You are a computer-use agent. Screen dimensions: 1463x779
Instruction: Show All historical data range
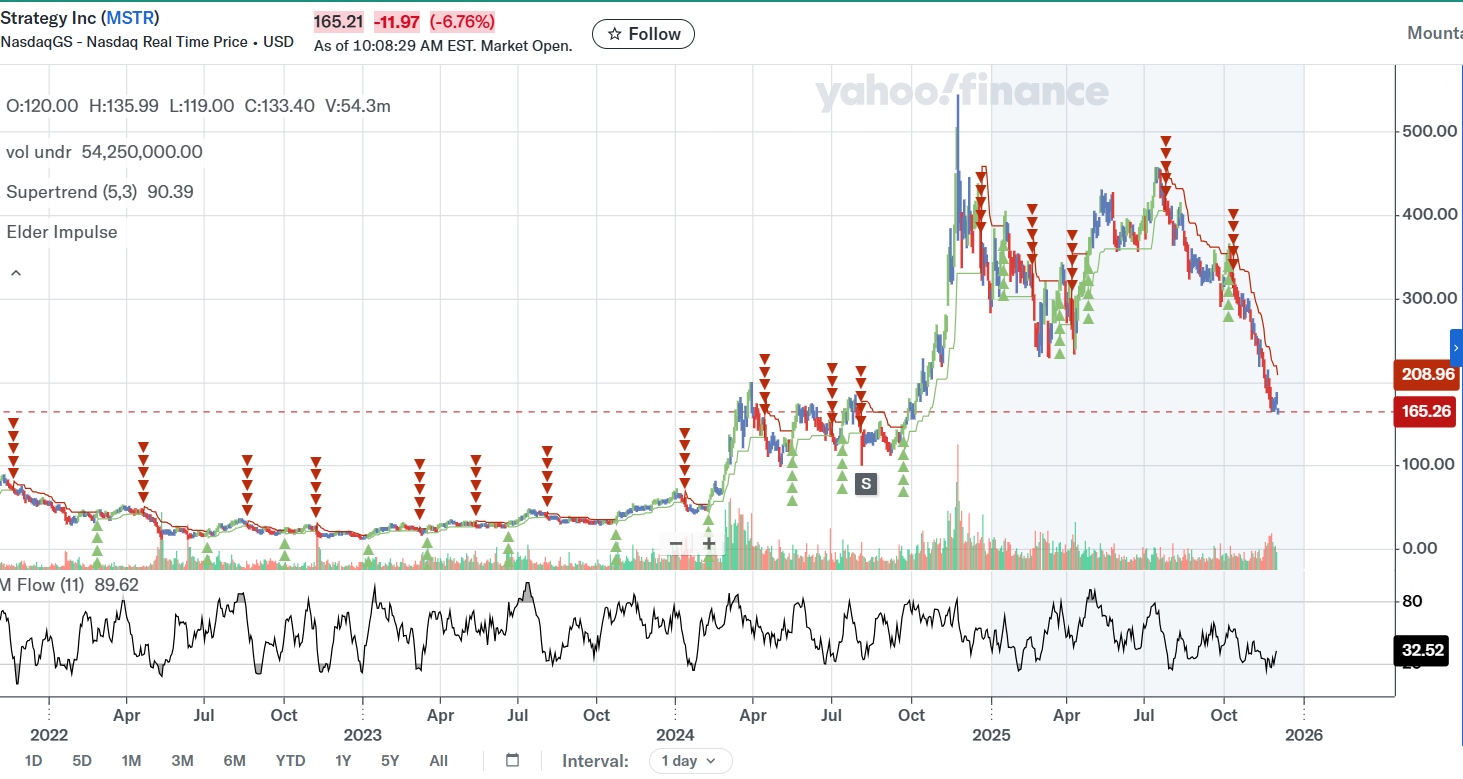pos(438,761)
